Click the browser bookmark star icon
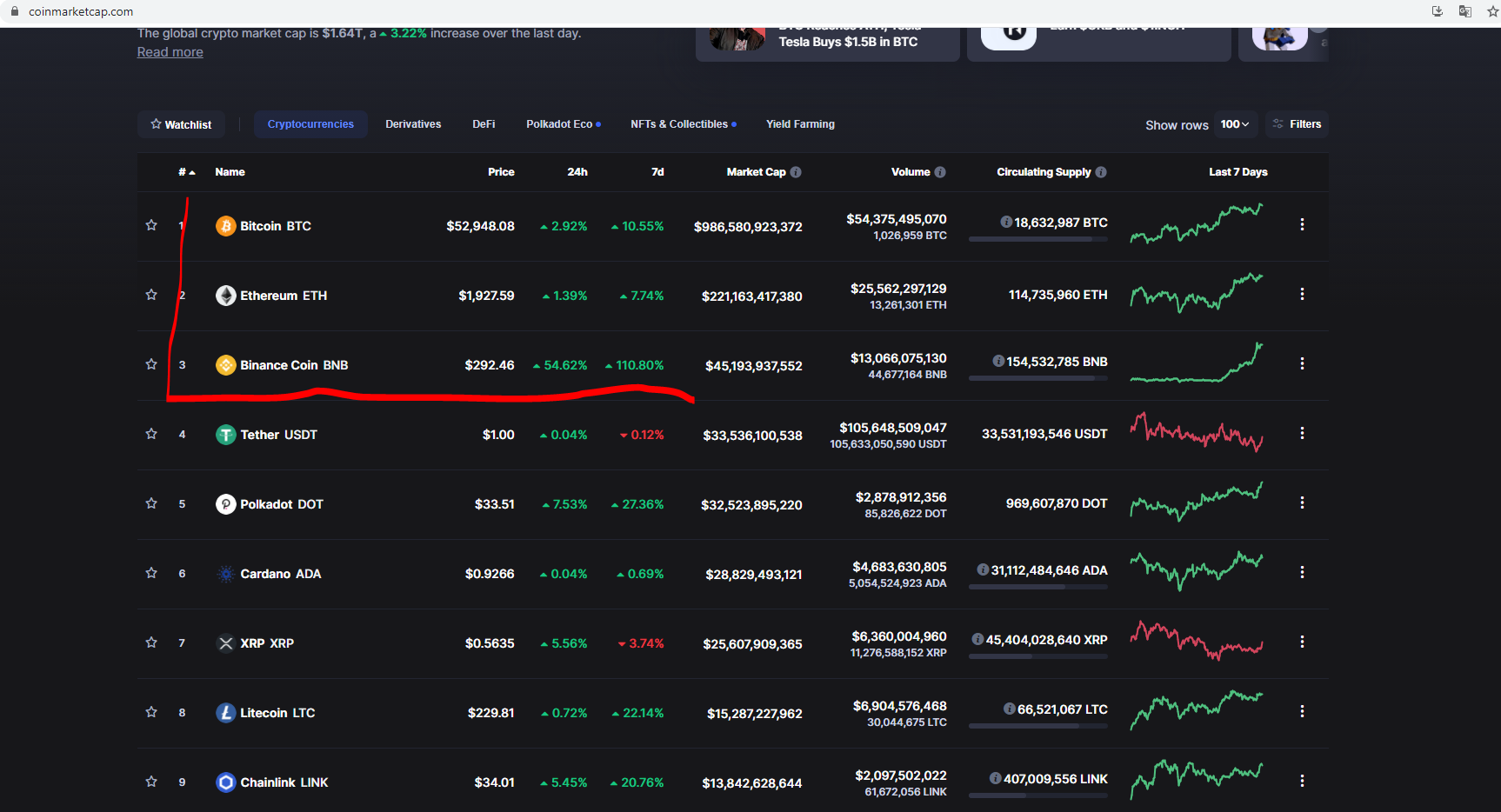The height and width of the screenshot is (812, 1501). [x=1493, y=11]
